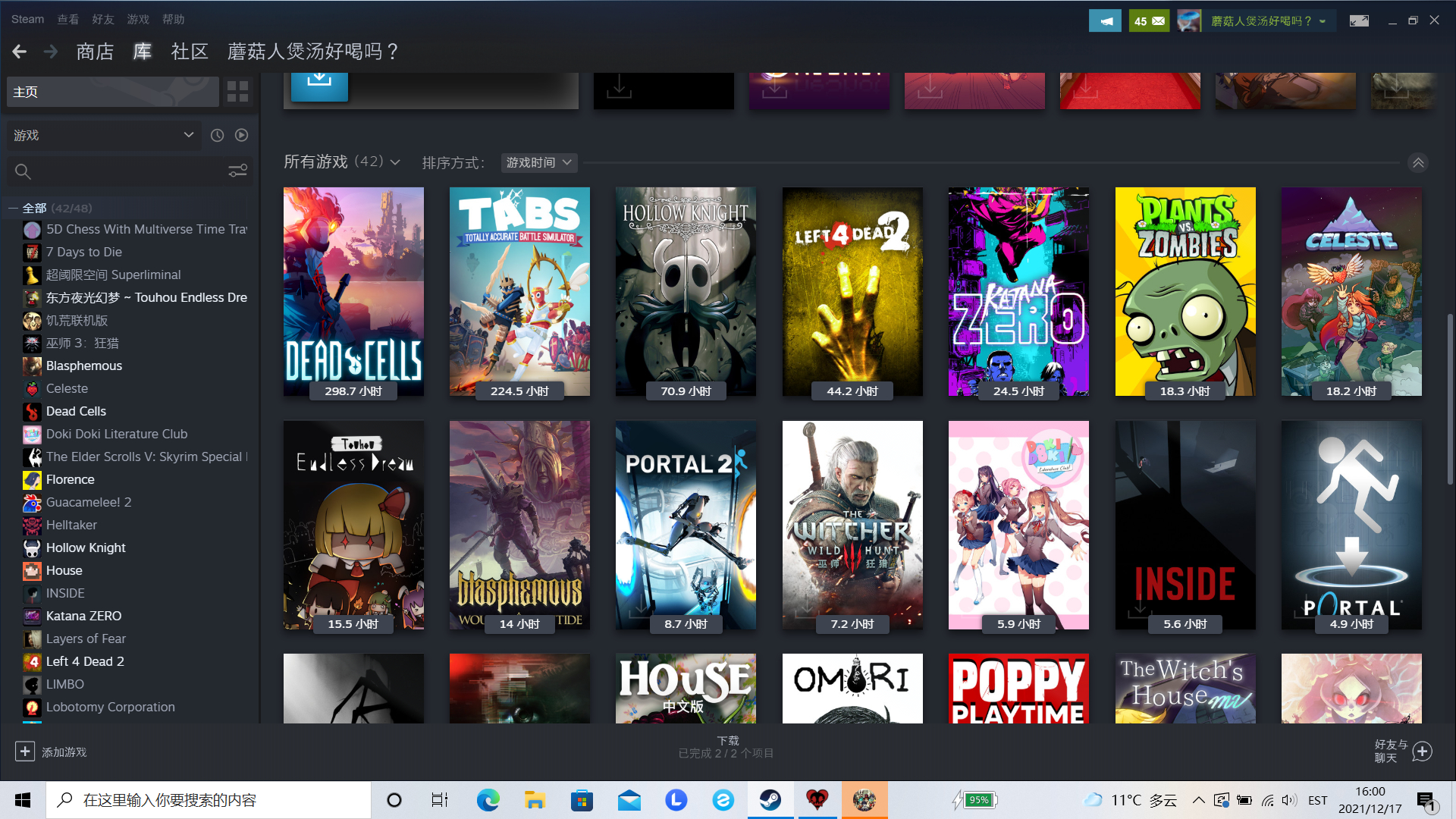Open TABS game cover
Screen dimensions: 1456x819
[x=519, y=291]
